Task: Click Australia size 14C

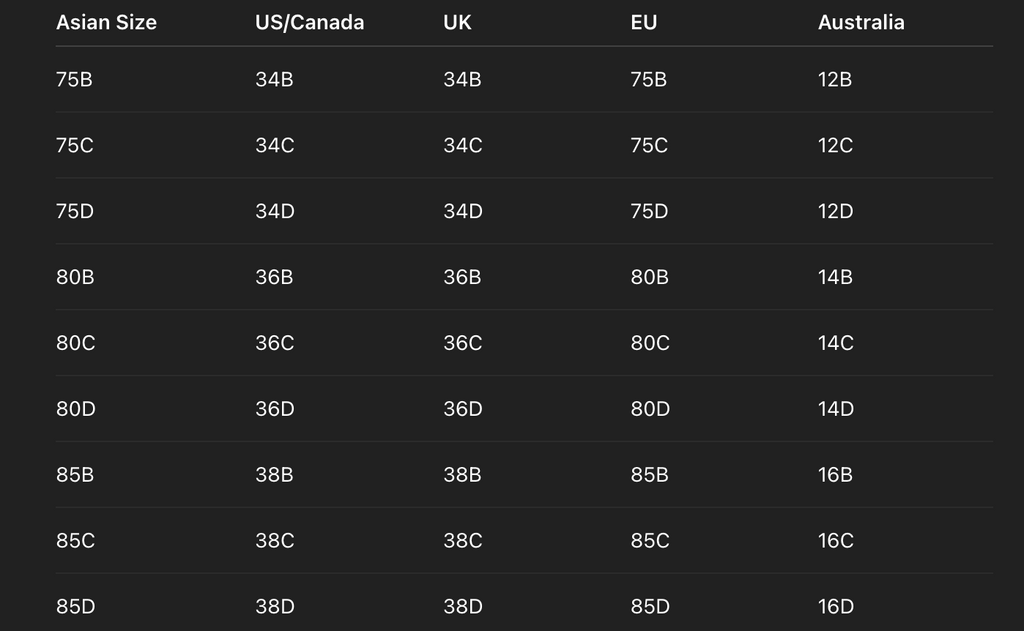Action: 835,344
